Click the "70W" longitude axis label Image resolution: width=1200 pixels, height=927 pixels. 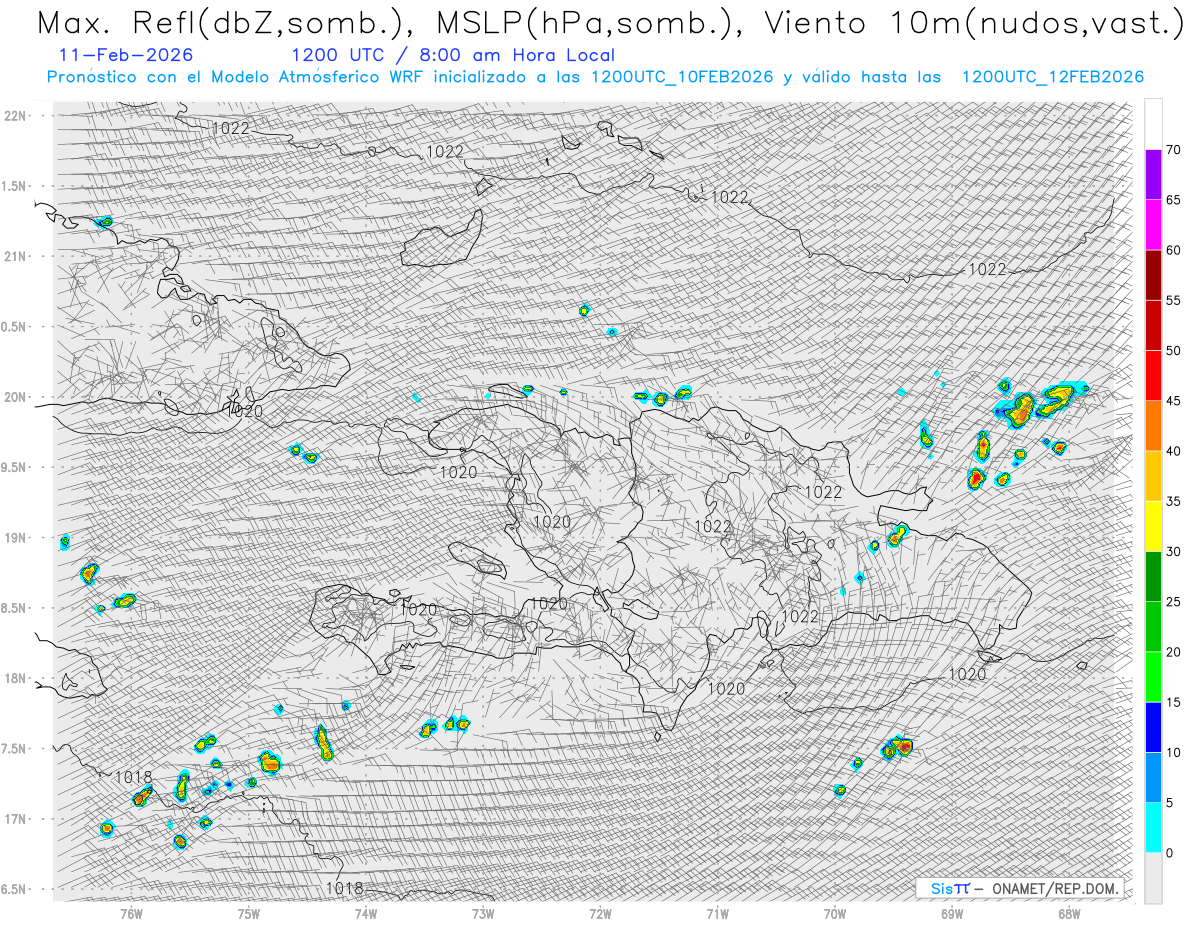[835, 913]
